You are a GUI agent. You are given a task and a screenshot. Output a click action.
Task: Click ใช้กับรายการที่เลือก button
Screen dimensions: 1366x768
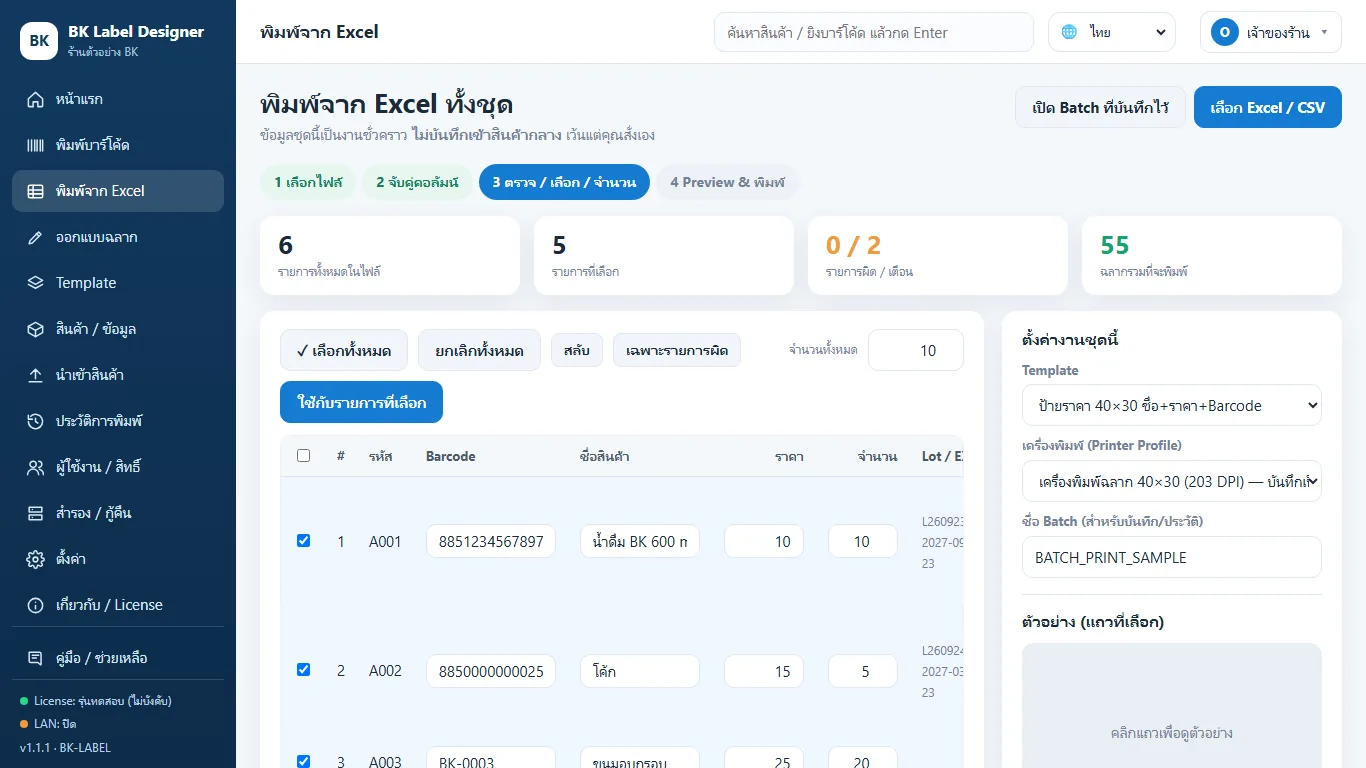point(362,402)
